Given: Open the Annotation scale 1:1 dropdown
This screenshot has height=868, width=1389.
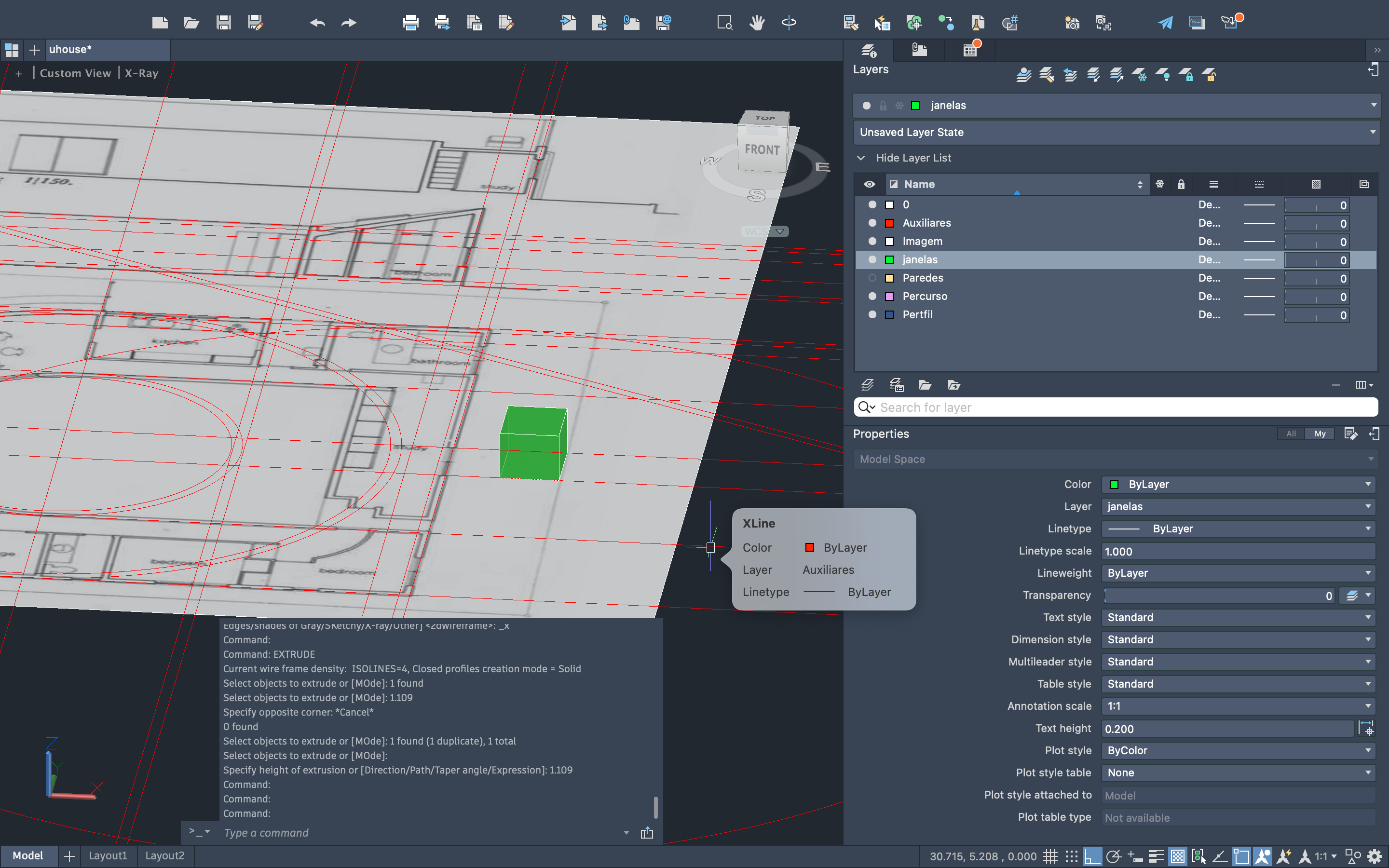Looking at the screenshot, I should [1239, 706].
